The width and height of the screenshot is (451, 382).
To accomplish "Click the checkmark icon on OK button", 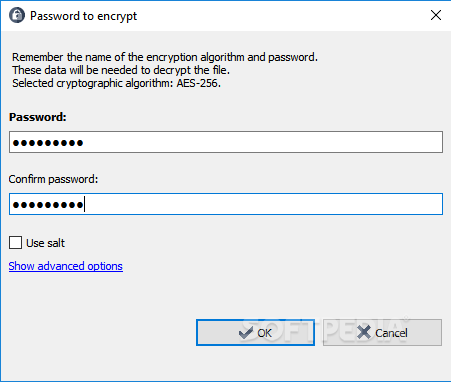I will 246,333.
